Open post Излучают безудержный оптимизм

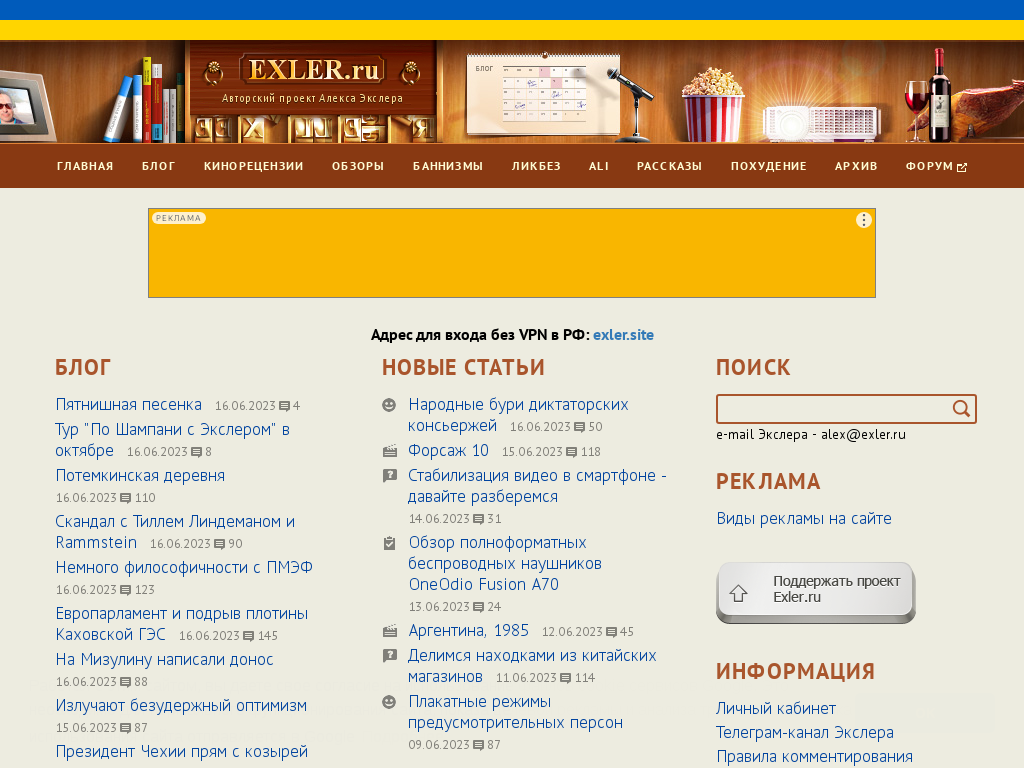pyautogui.click(x=181, y=706)
